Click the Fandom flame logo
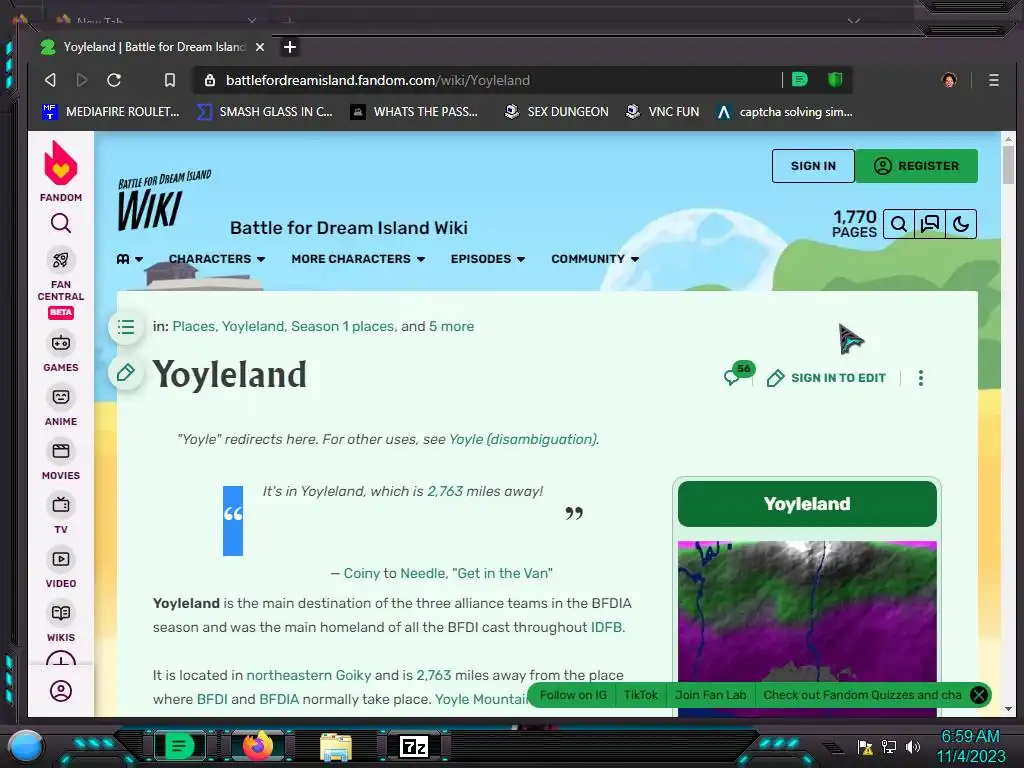The image size is (1024, 768). (x=61, y=163)
